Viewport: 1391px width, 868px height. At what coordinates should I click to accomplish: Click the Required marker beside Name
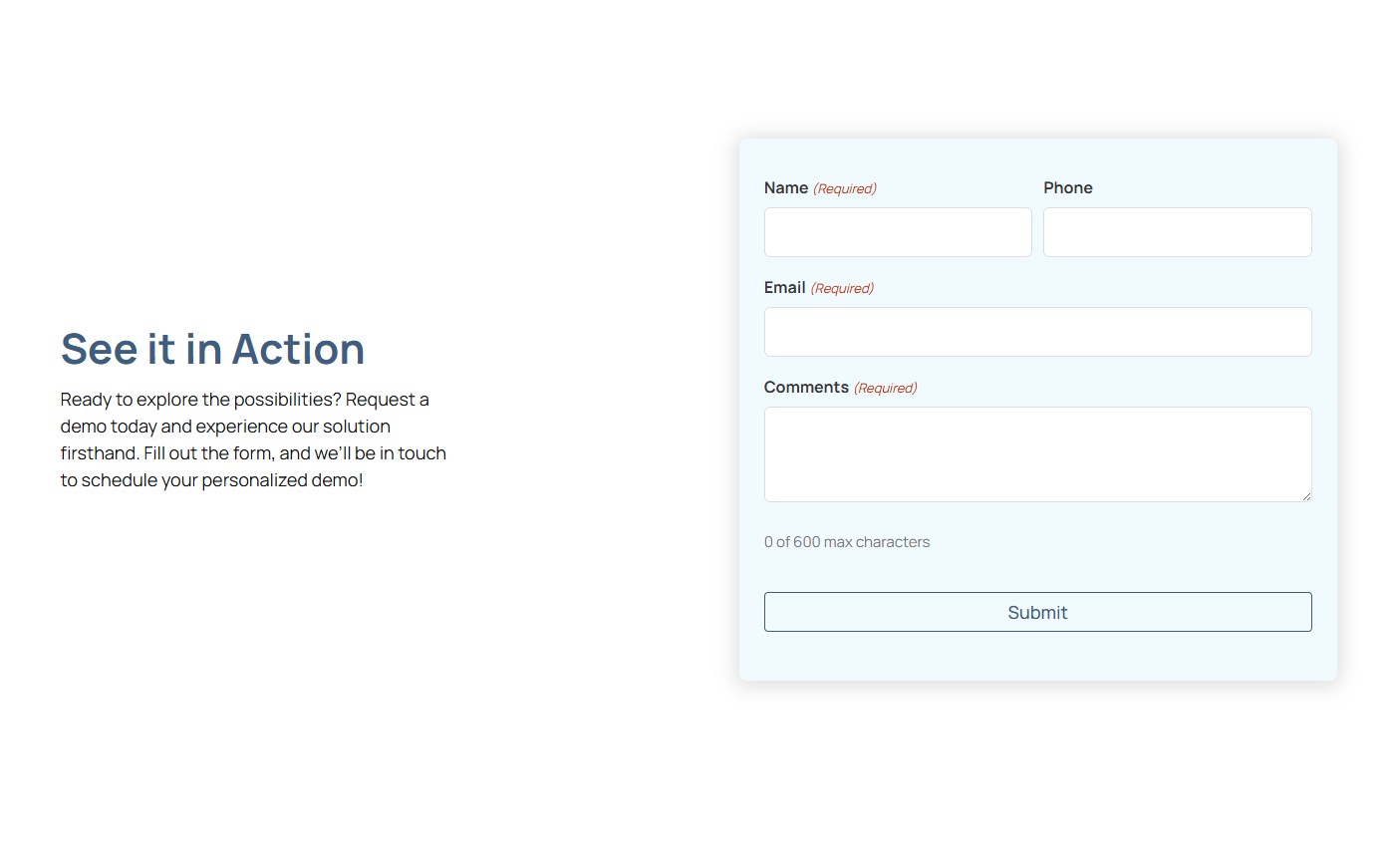click(x=845, y=189)
